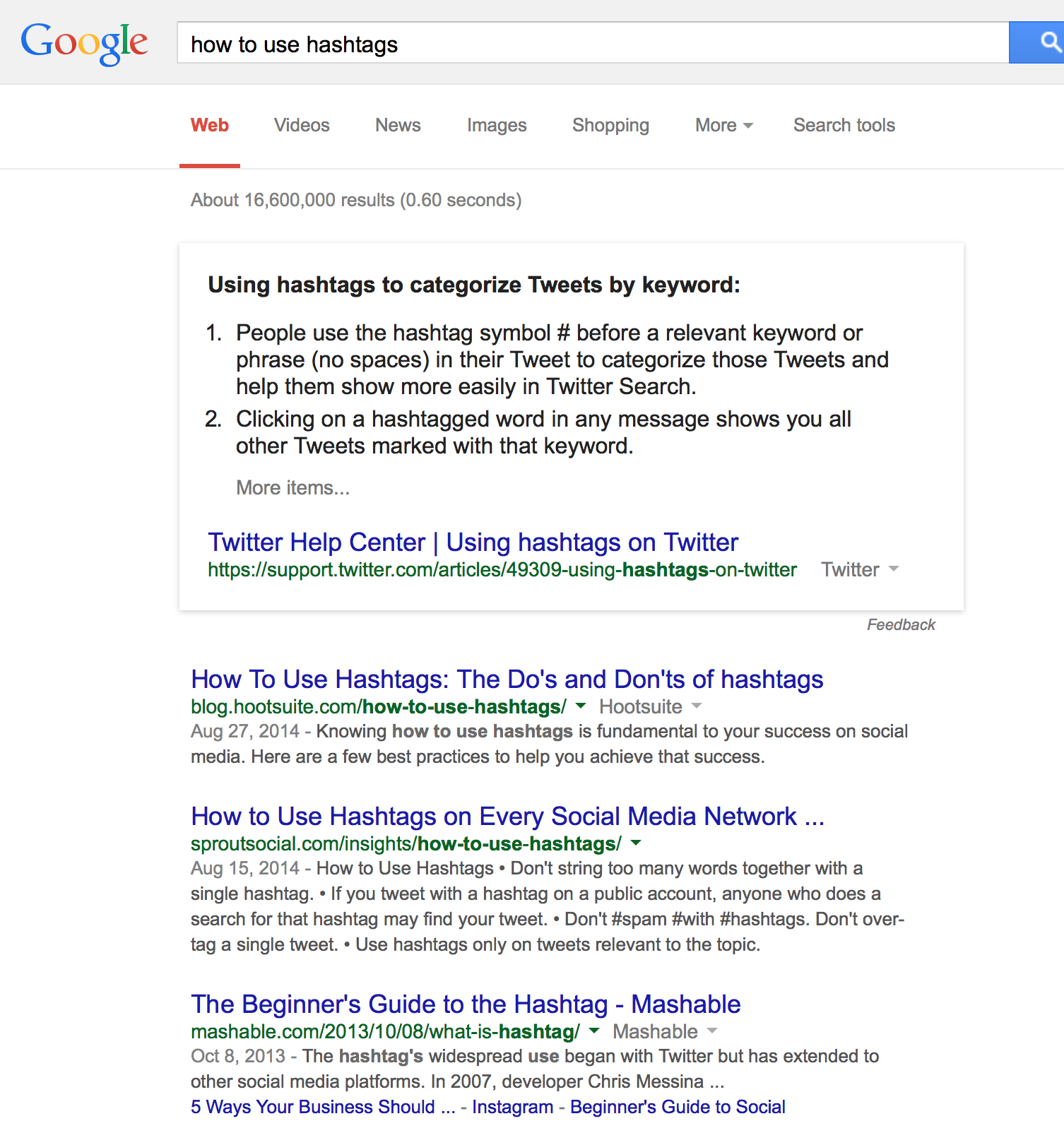Switch to the Shopping tab
Screen dimensions: 1064x1133
[610, 126]
